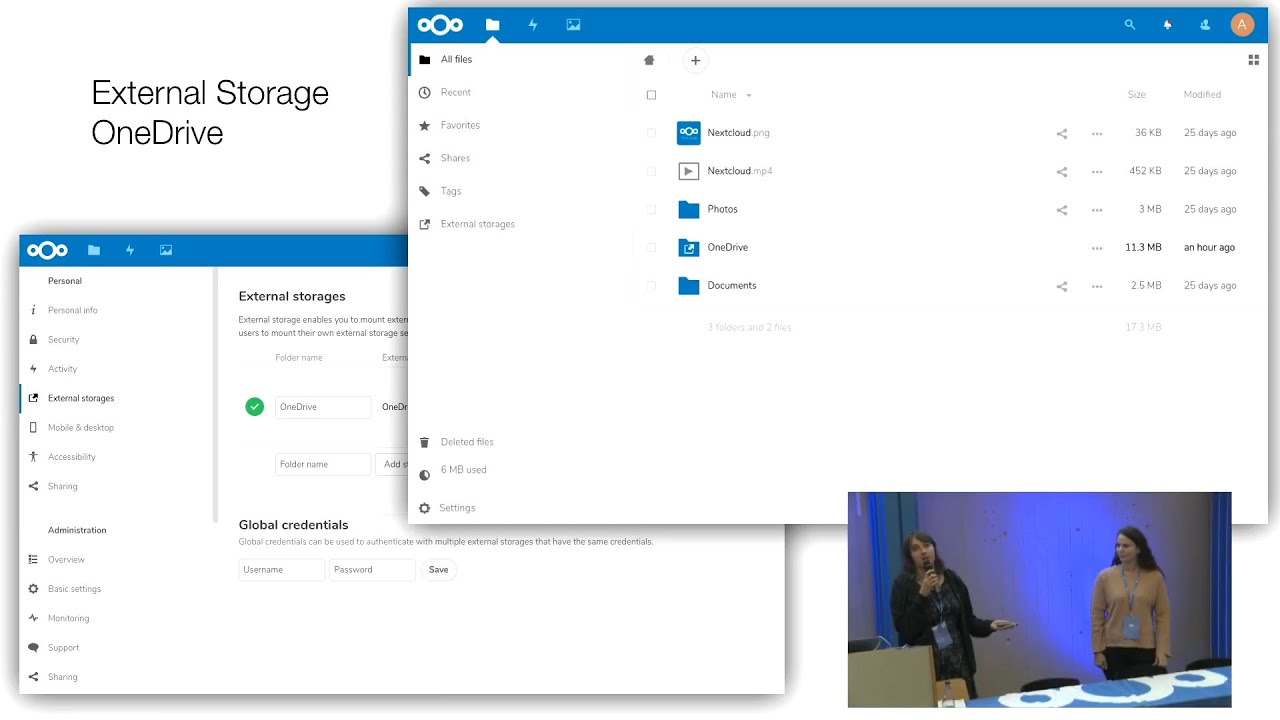The width and height of the screenshot is (1280, 720).
Task: Click Nextcloud logo in settings window
Action: (x=47, y=250)
